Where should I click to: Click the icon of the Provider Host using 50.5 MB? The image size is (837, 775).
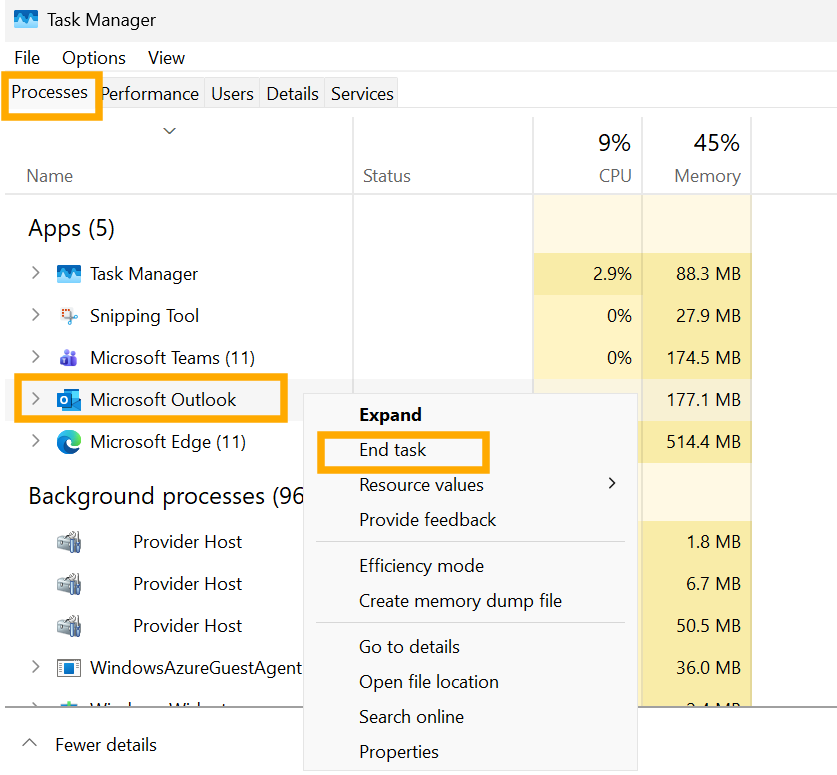pos(69,626)
